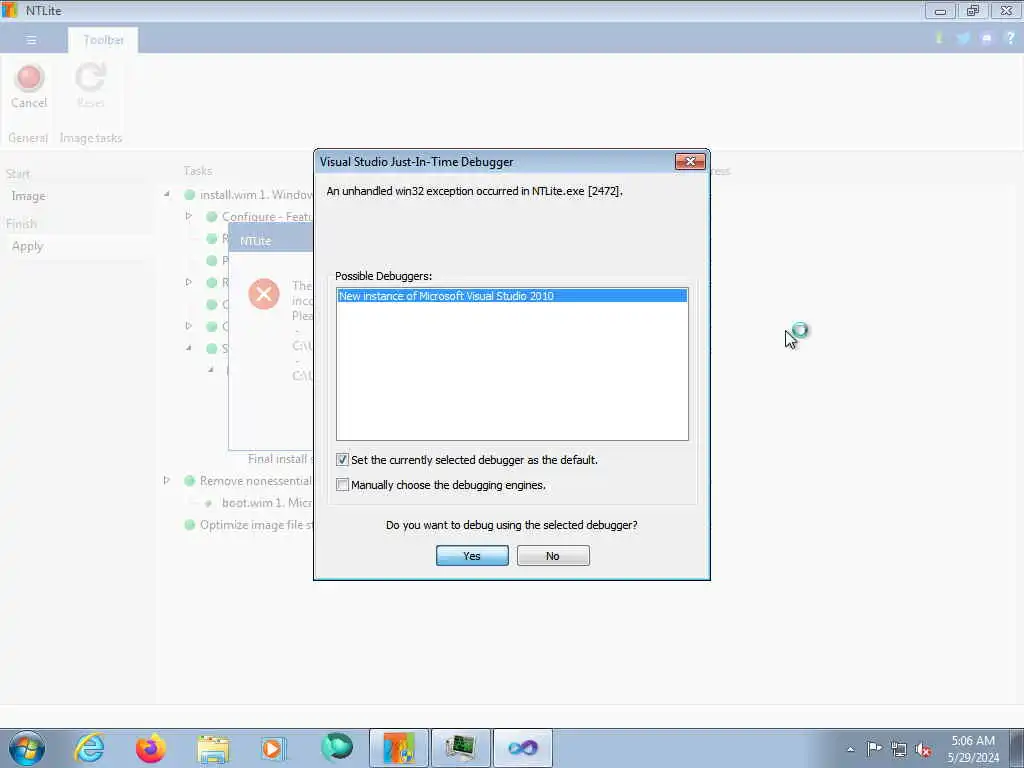Screen dimensions: 1024x768
Task: Switch to the Toolbar tab
Action: [x=103, y=40]
